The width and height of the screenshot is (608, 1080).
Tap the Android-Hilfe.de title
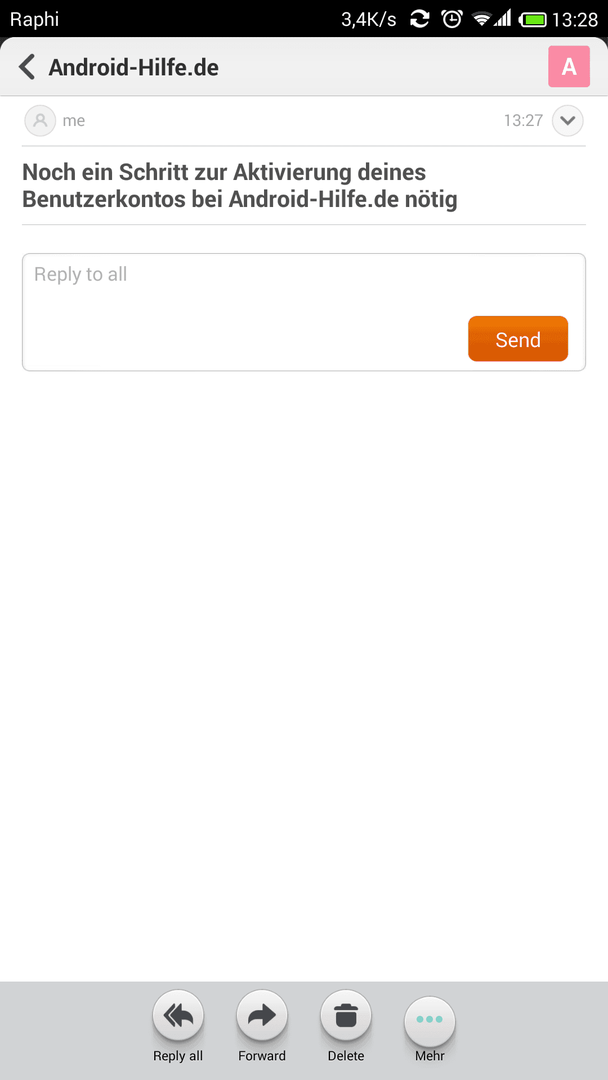[134, 68]
